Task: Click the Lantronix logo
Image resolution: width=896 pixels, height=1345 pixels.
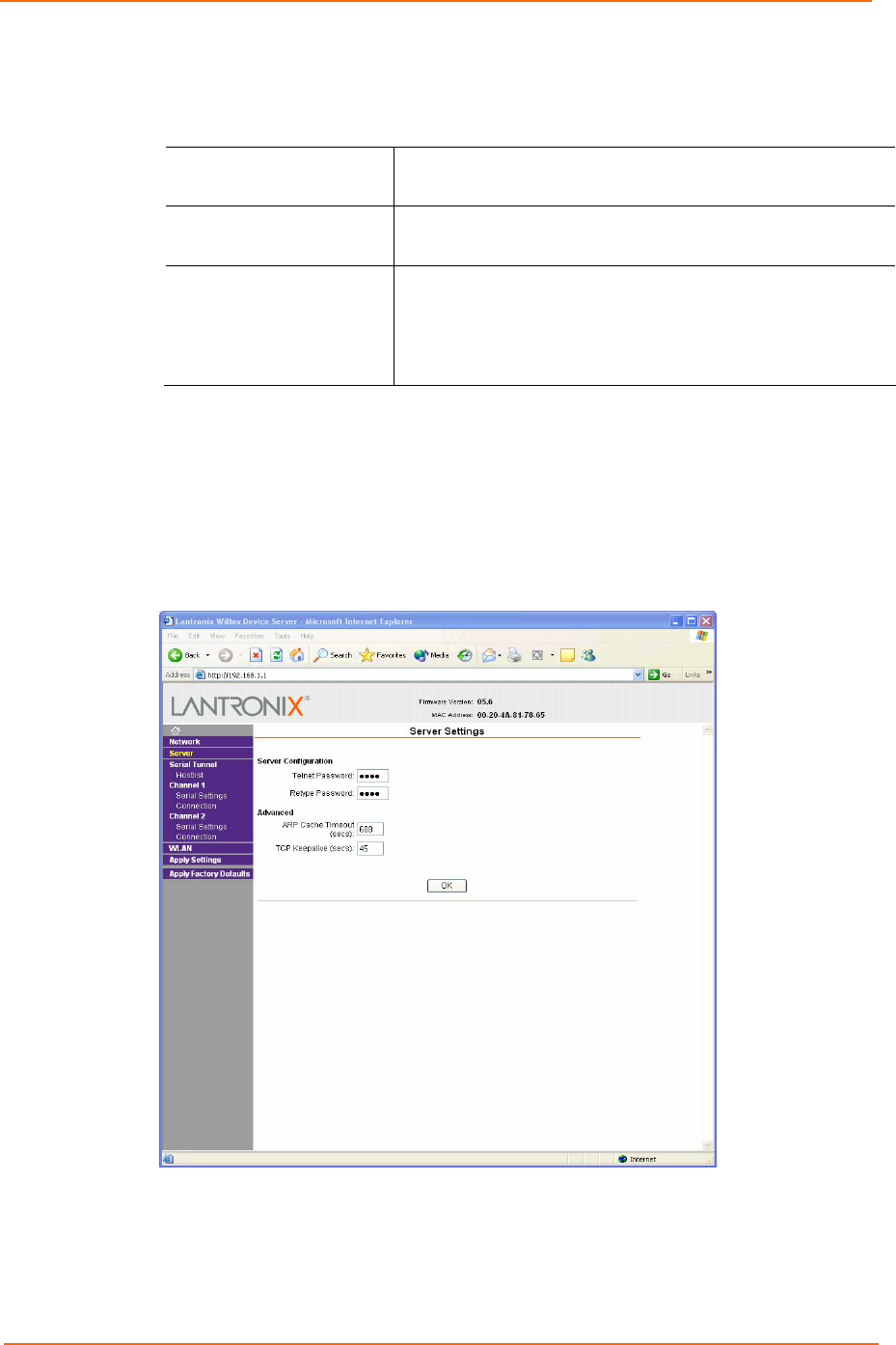Action: (240, 706)
